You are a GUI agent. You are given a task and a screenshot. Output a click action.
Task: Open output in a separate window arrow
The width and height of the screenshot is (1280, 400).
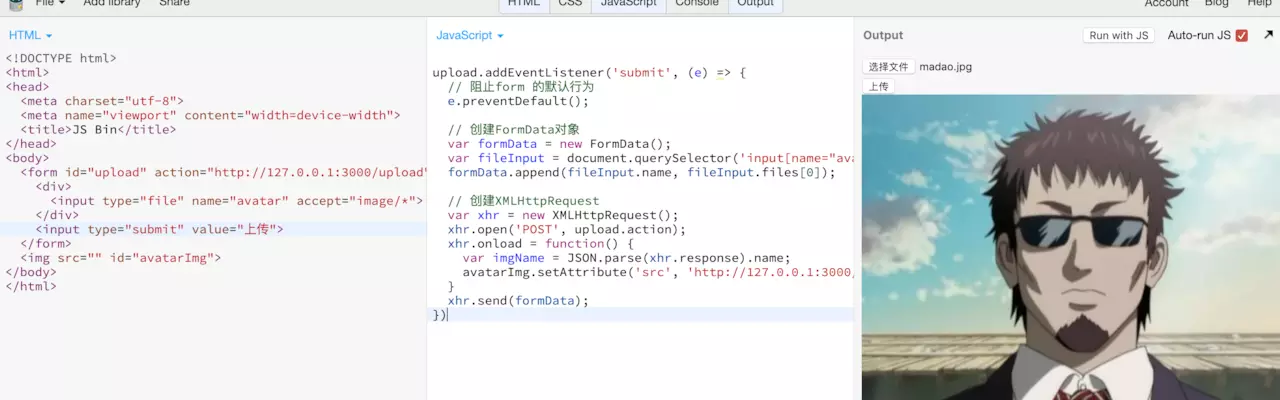pyautogui.click(x=1269, y=35)
